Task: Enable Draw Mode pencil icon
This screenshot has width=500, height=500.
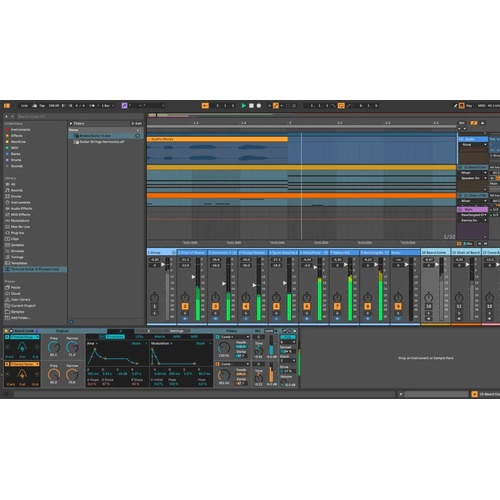Action: point(455,106)
